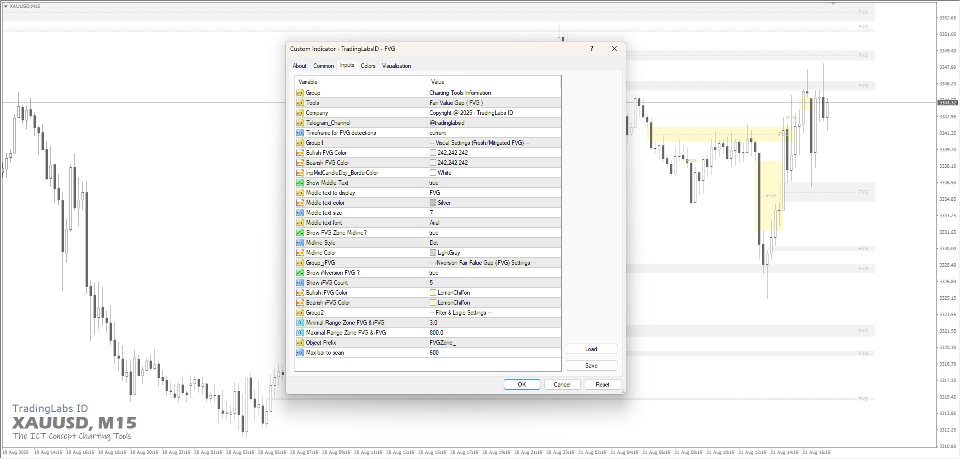960x459 pixels.
Task: Open the Colors tab
Action: (x=368, y=65)
